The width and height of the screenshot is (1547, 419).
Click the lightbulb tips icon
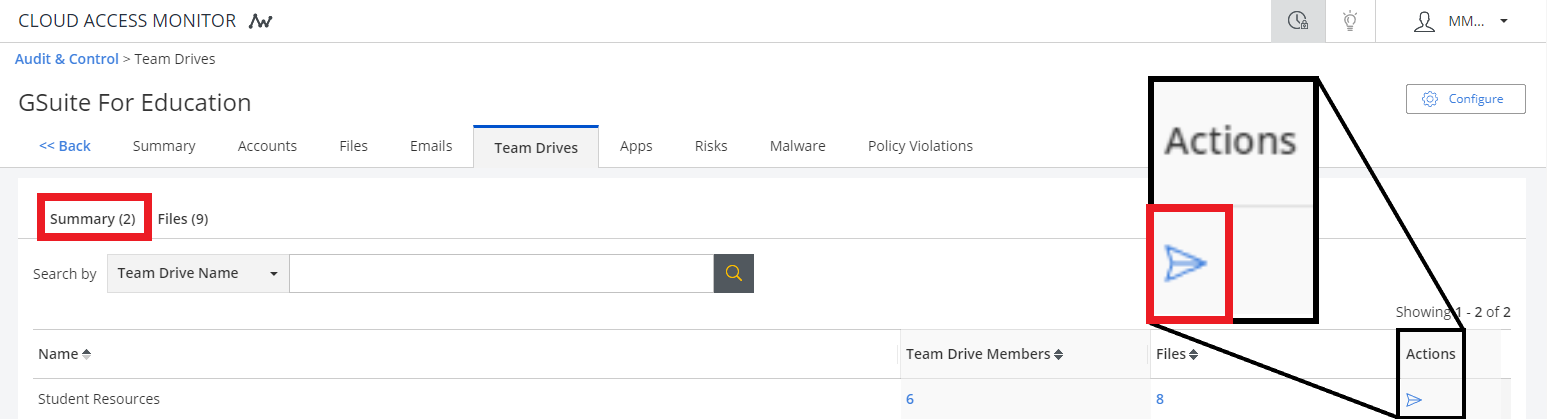(x=1350, y=21)
